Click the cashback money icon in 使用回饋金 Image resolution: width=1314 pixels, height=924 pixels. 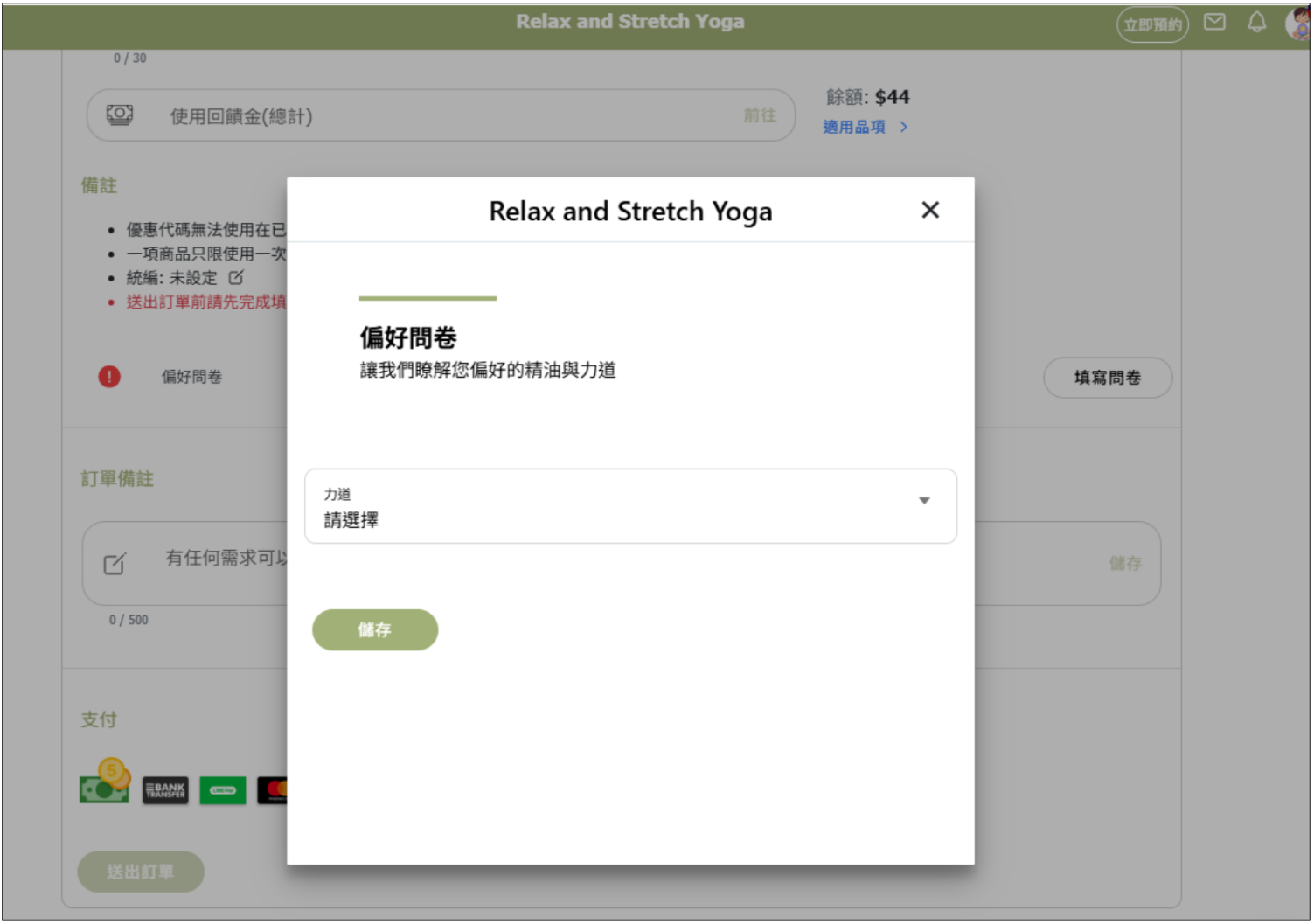click(x=120, y=115)
